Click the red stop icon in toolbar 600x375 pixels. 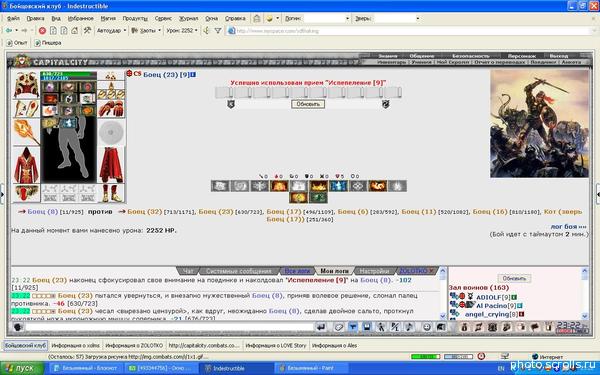[42, 31]
